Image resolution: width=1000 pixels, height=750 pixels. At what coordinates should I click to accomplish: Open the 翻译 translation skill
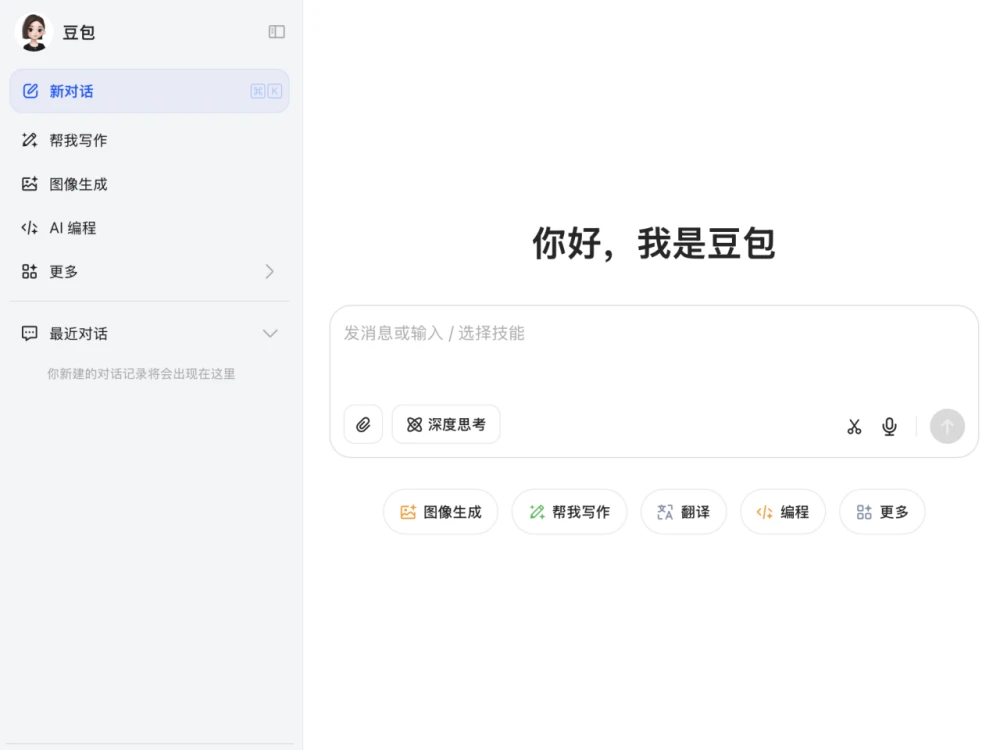[x=683, y=511]
